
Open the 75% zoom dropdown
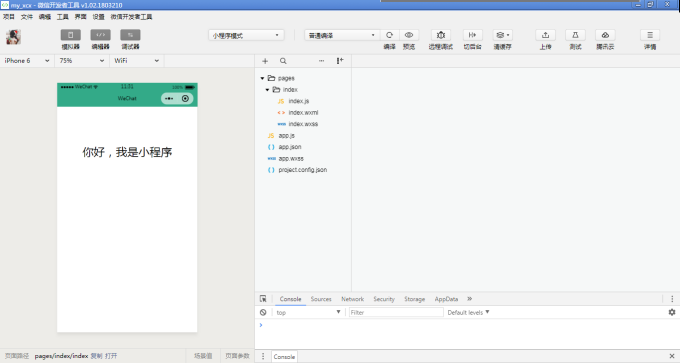pyautogui.click(x=82, y=61)
